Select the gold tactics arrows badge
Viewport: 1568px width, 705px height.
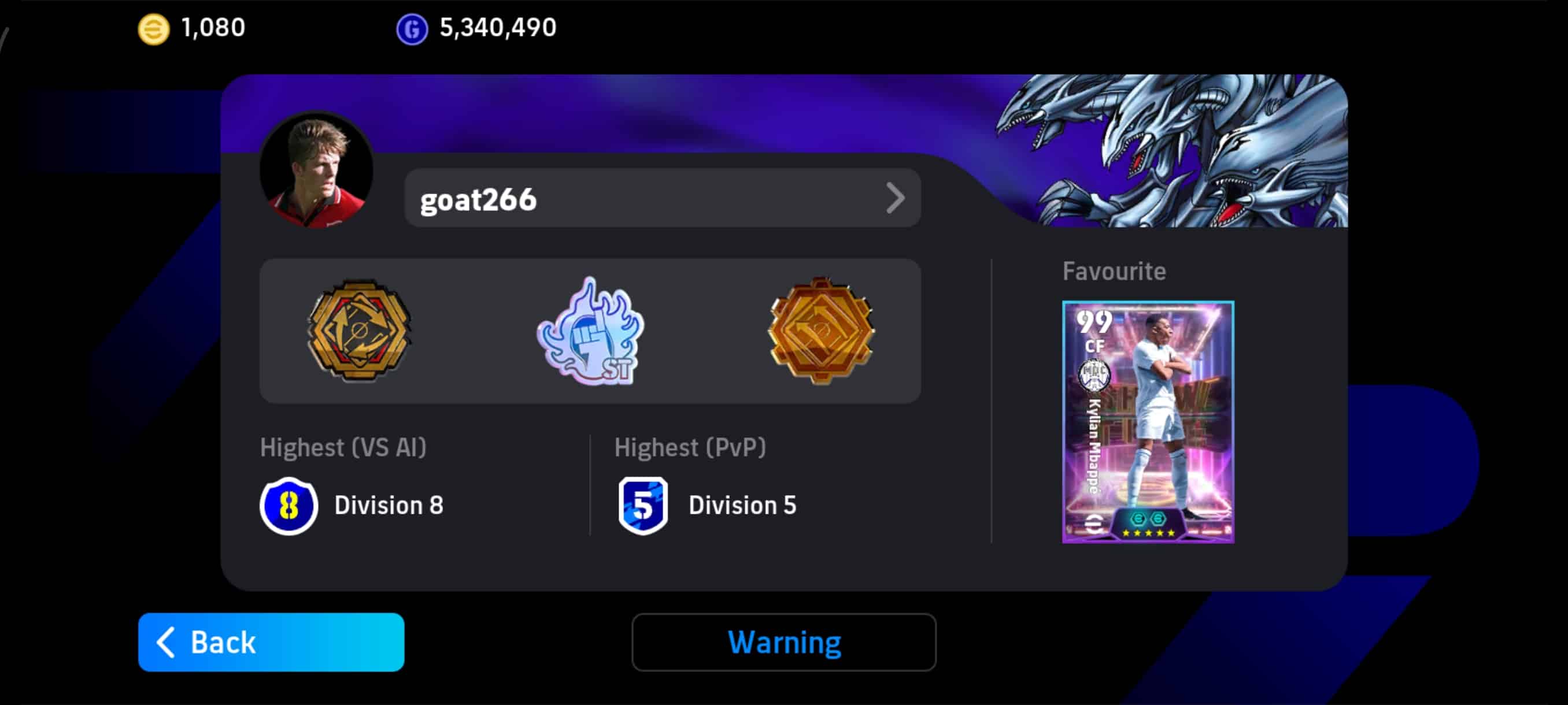pyautogui.click(x=359, y=331)
